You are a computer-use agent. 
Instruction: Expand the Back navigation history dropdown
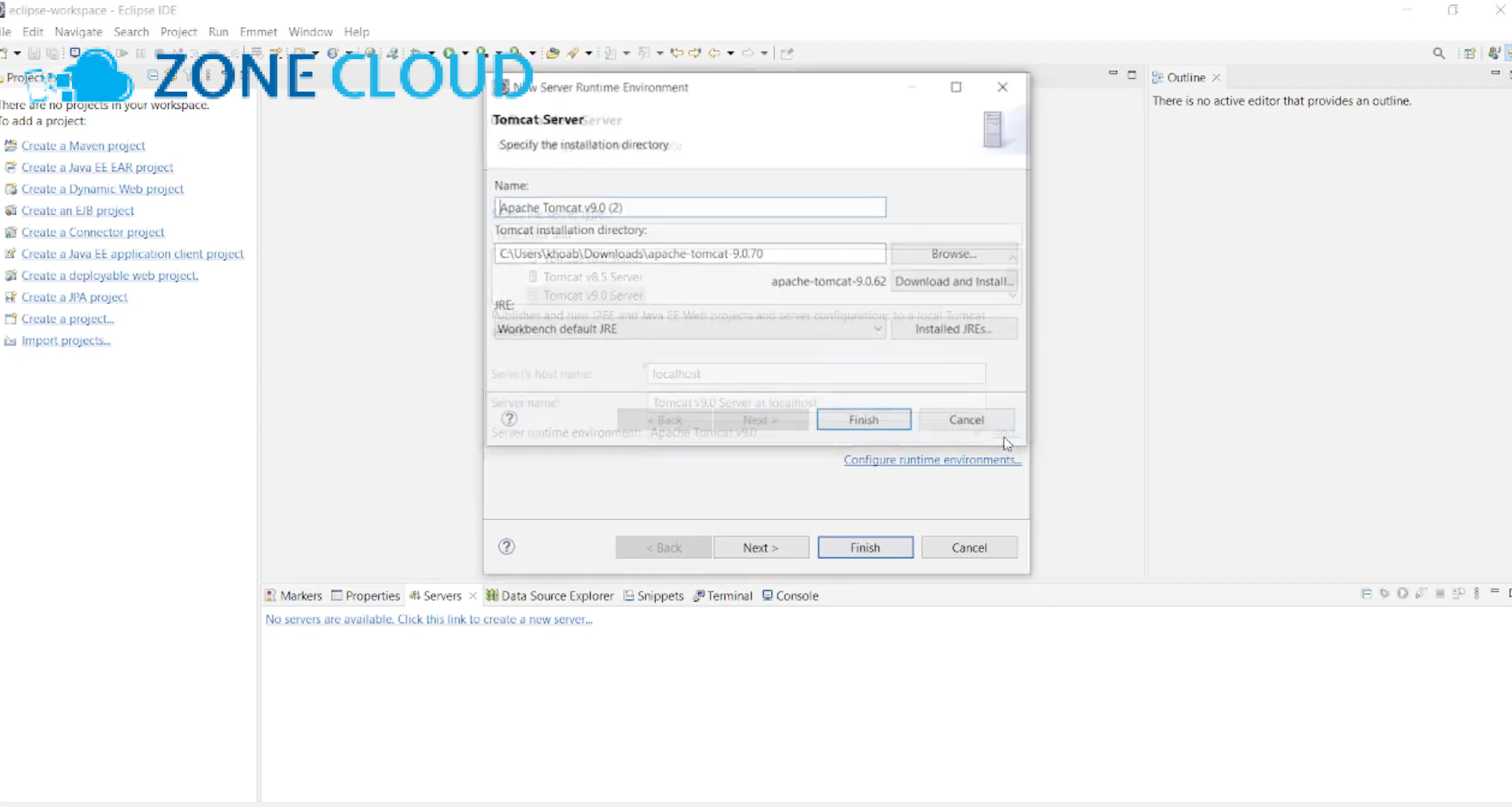click(730, 53)
